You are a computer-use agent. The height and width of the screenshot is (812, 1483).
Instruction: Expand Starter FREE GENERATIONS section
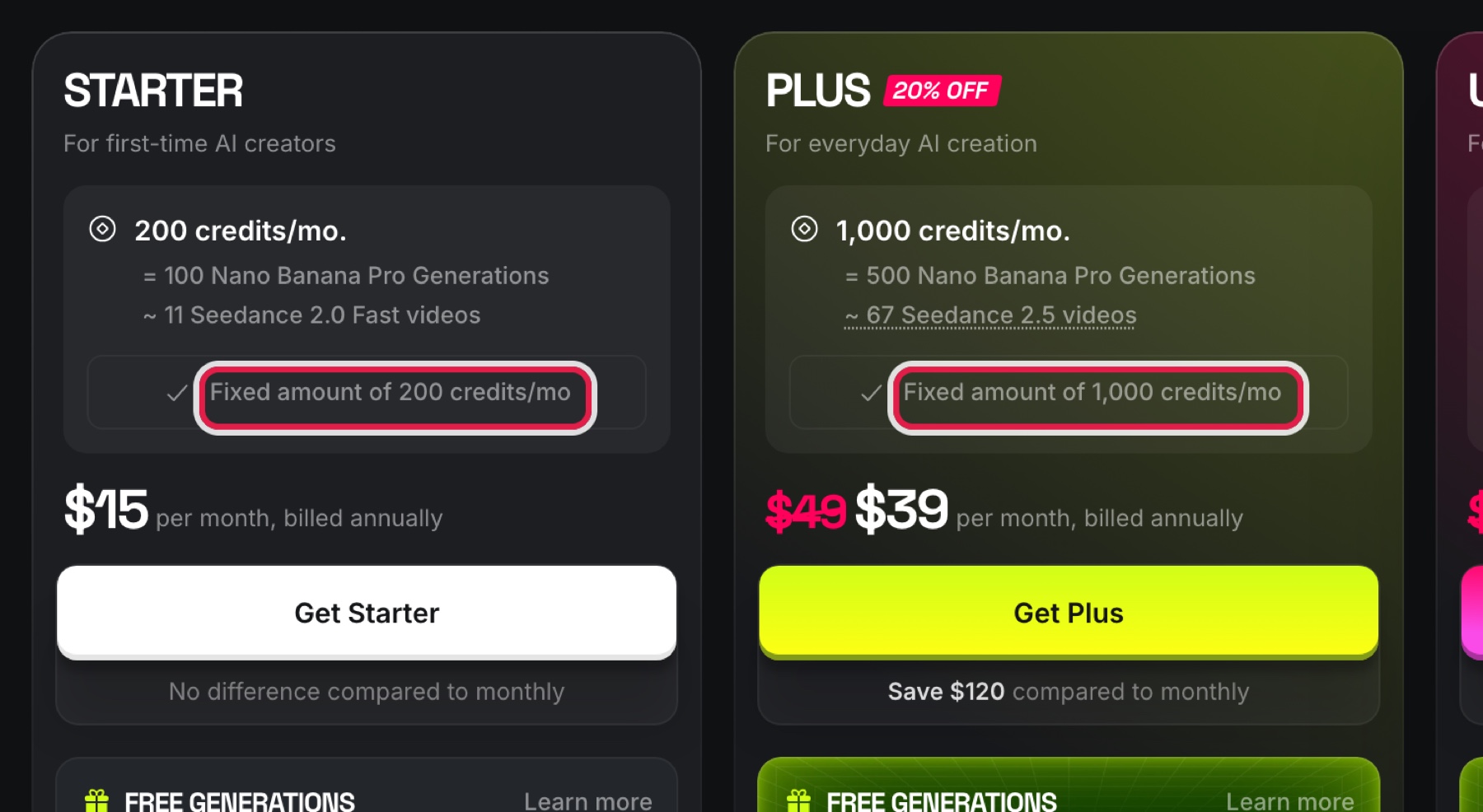click(x=367, y=786)
